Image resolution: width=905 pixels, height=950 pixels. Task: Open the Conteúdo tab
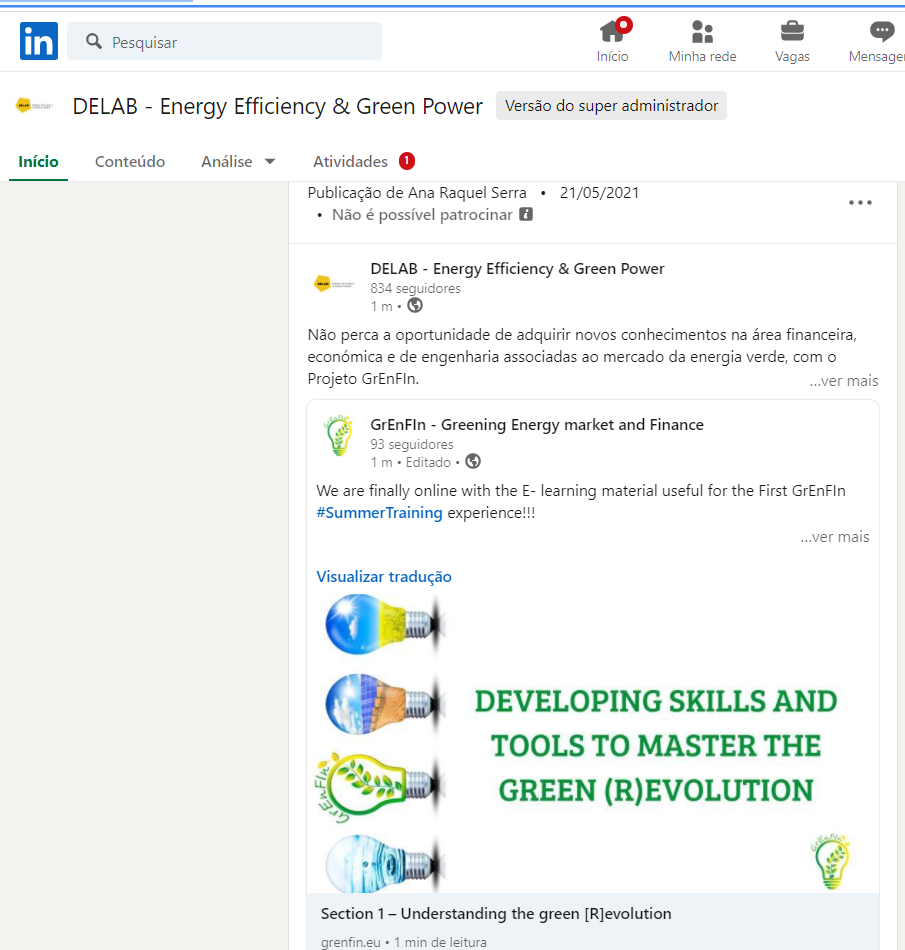coord(130,162)
